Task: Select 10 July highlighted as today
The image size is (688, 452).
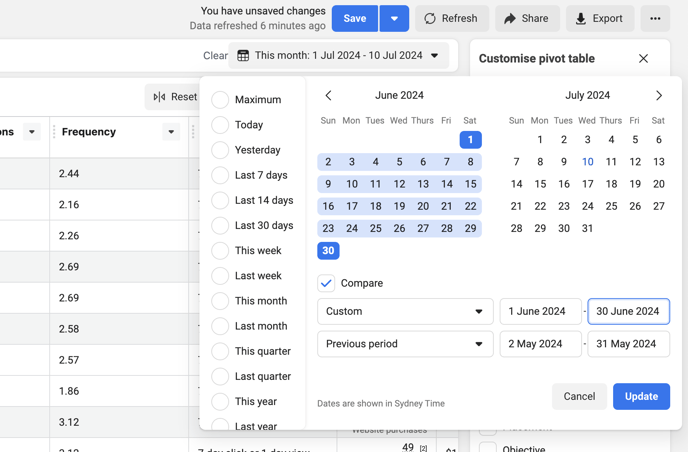Action: point(588,162)
